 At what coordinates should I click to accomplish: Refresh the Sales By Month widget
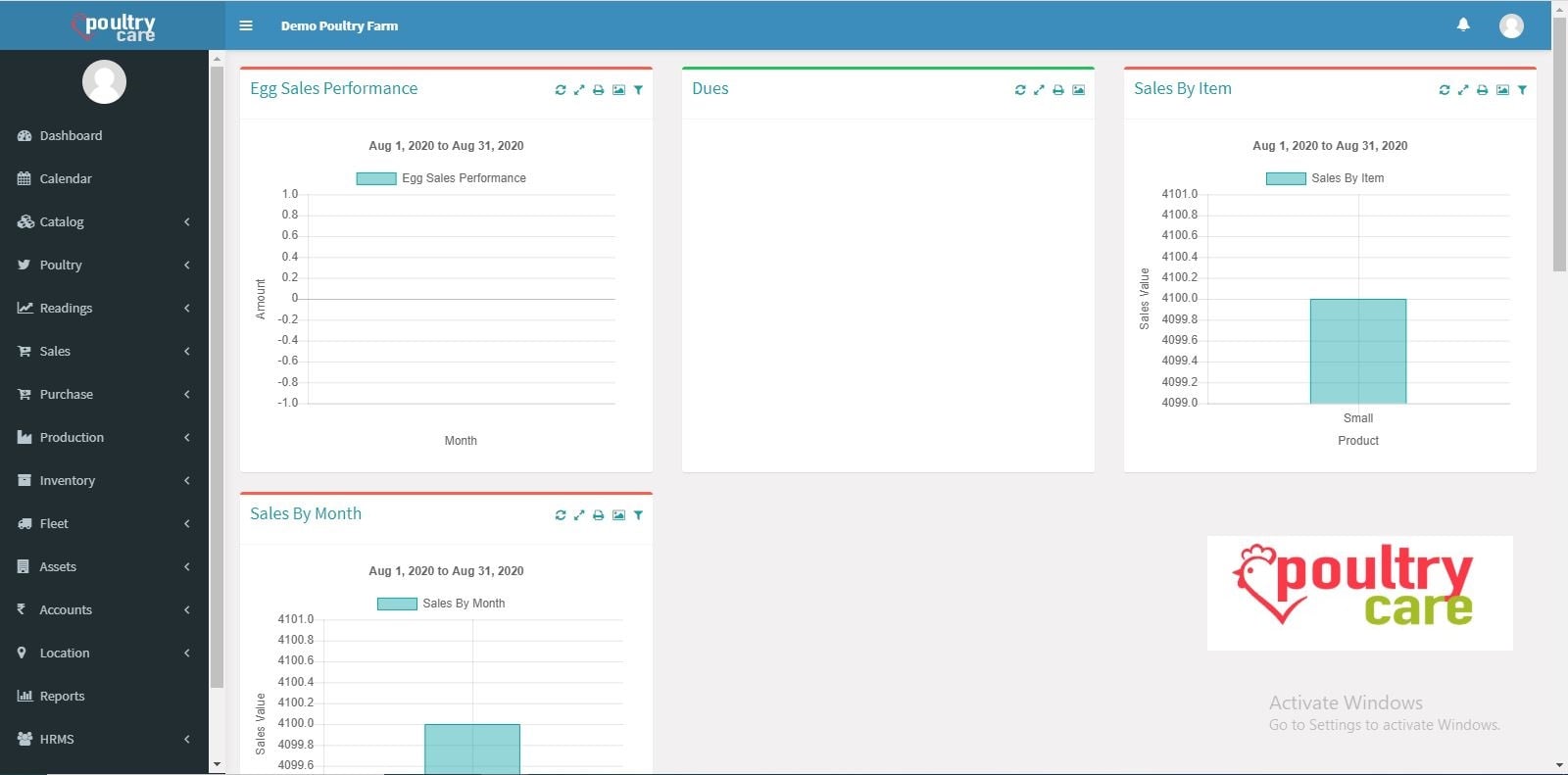tap(561, 515)
